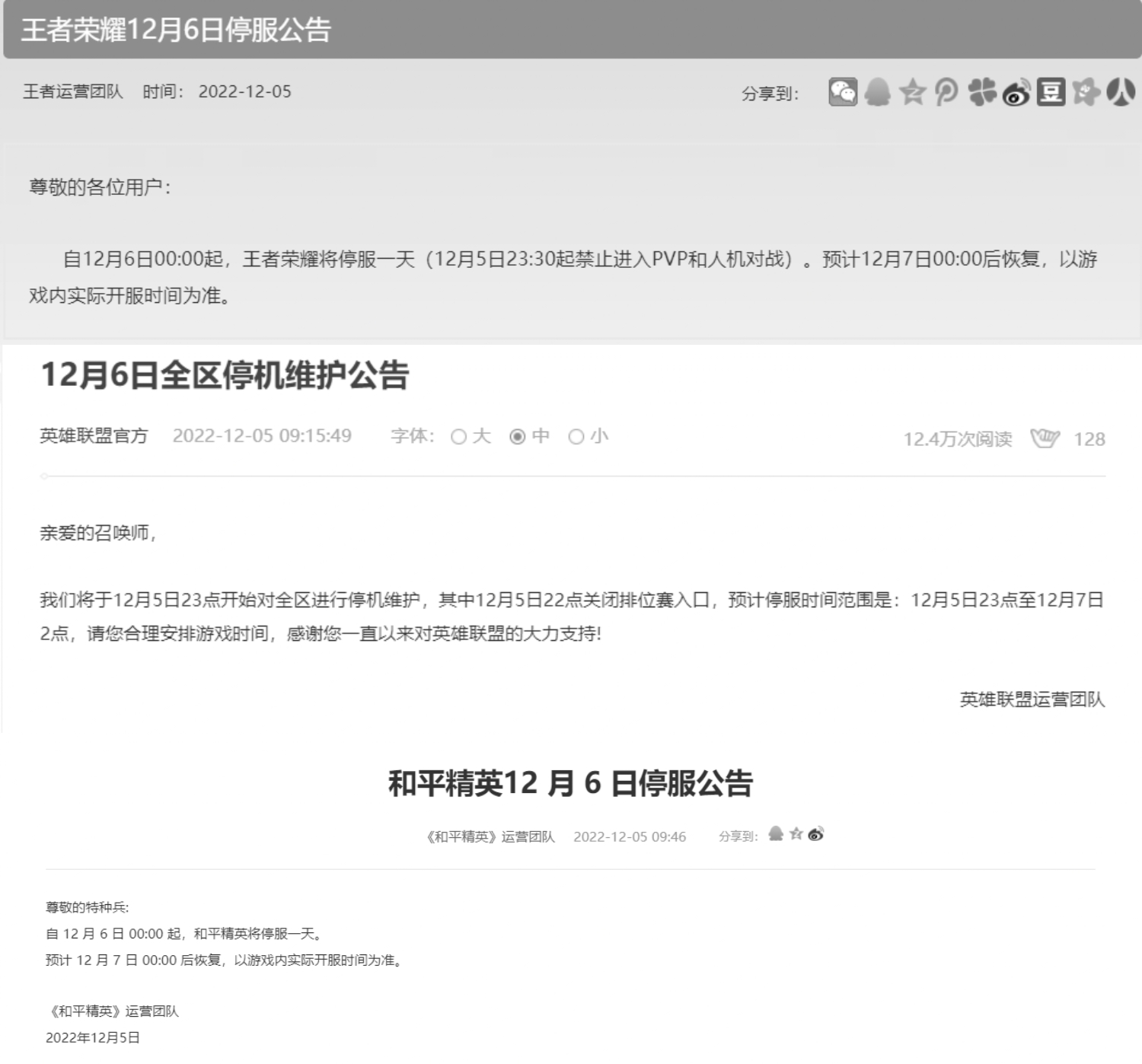
Task: Select the 大 font size radio button
Action: coord(459,437)
